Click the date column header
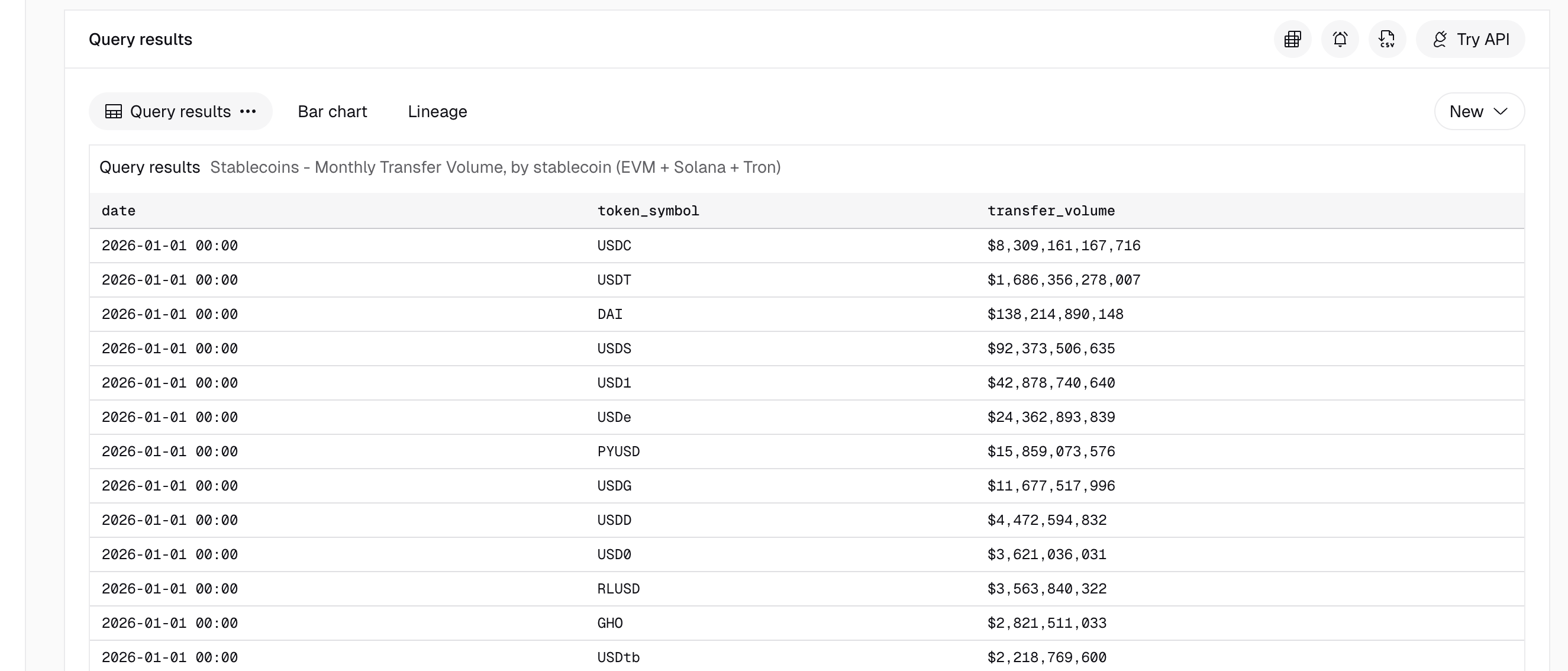The height and width of the screenshot is (671, 1568). (x=118, y=211)
